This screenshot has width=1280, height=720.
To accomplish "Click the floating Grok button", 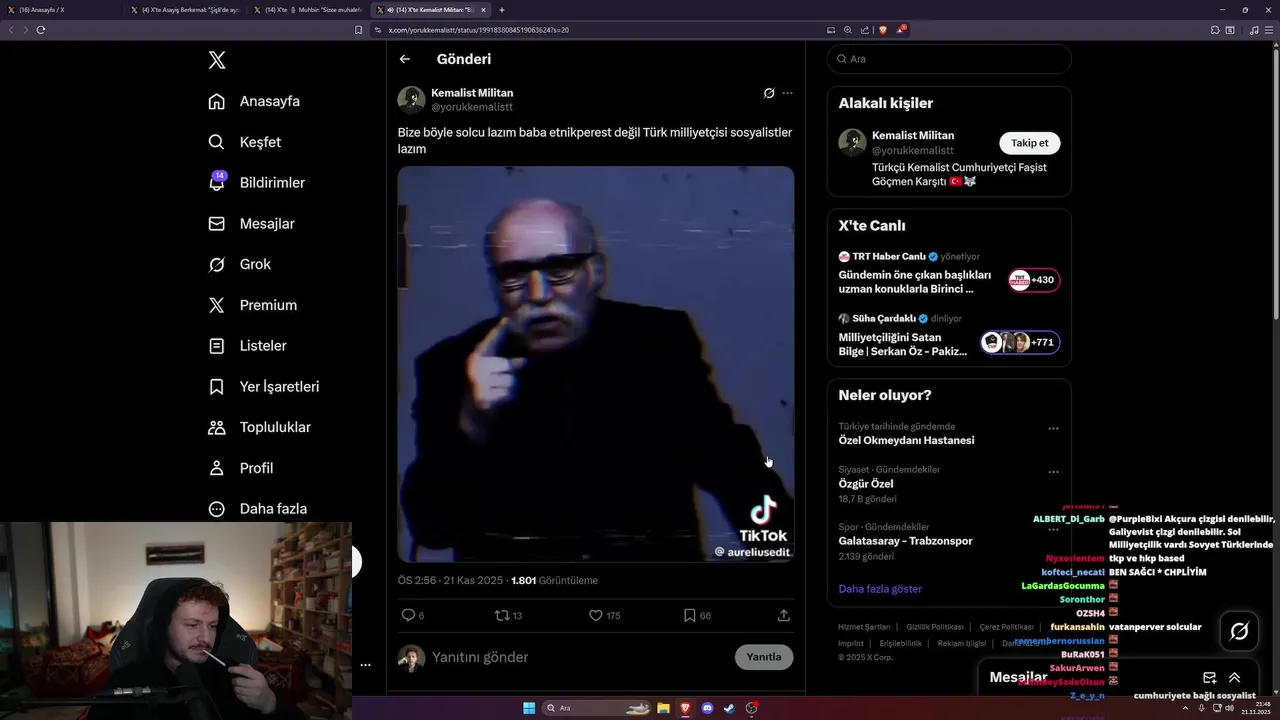I will [1239, 631].
